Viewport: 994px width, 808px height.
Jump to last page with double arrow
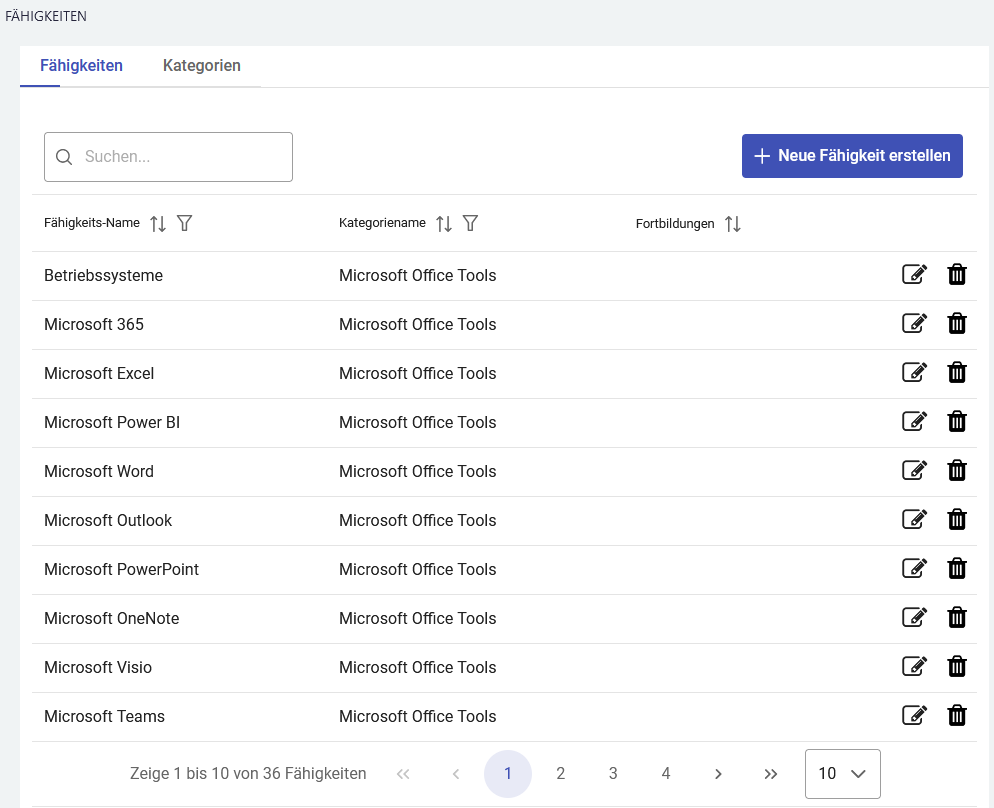[771, 774]
